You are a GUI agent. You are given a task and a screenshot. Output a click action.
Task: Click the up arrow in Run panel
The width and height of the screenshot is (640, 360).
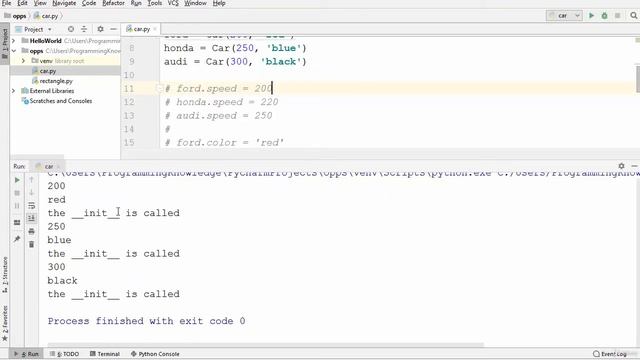pos(31,180)
